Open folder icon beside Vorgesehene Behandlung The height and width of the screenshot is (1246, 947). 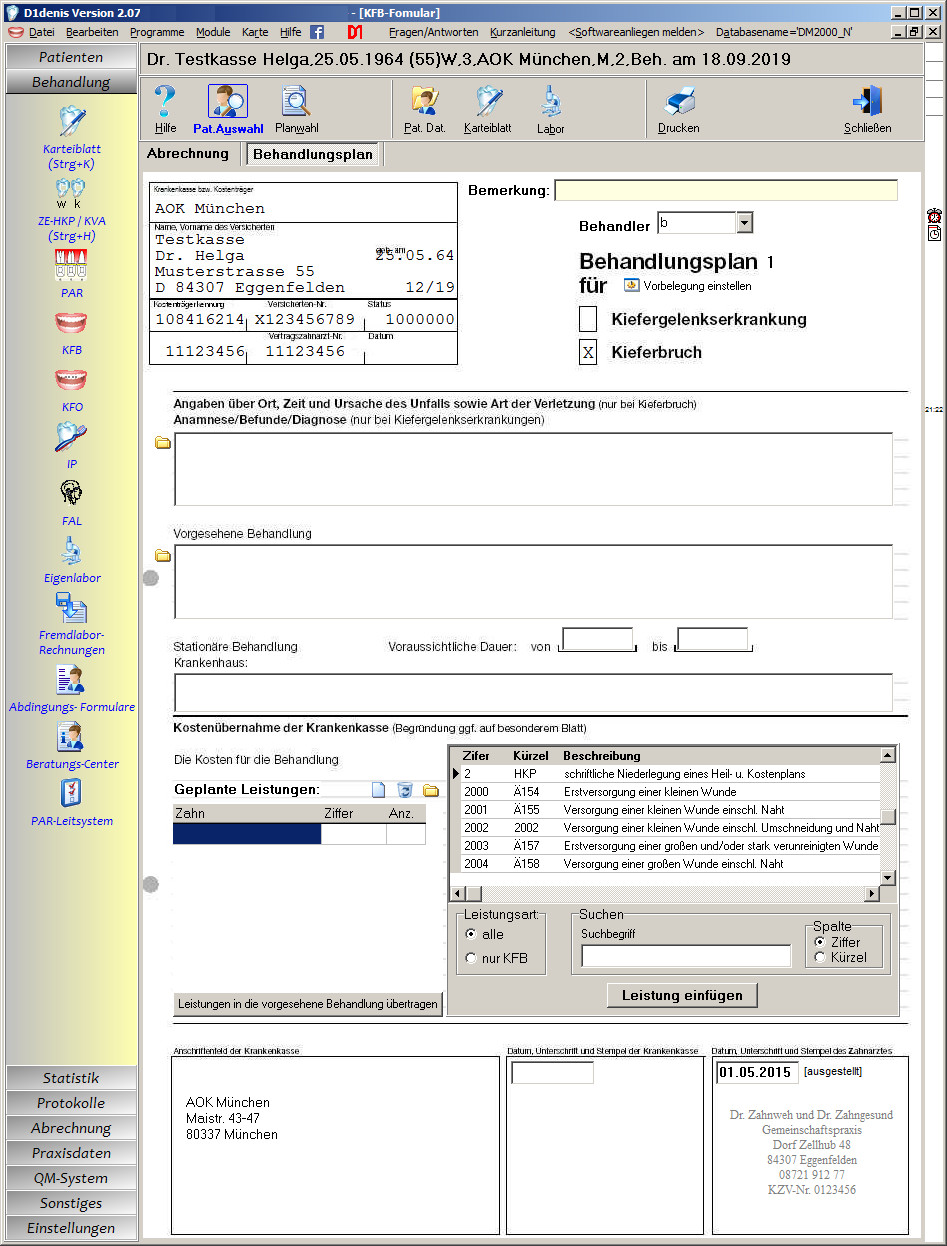pyautogui.click(x=163, y=556)
